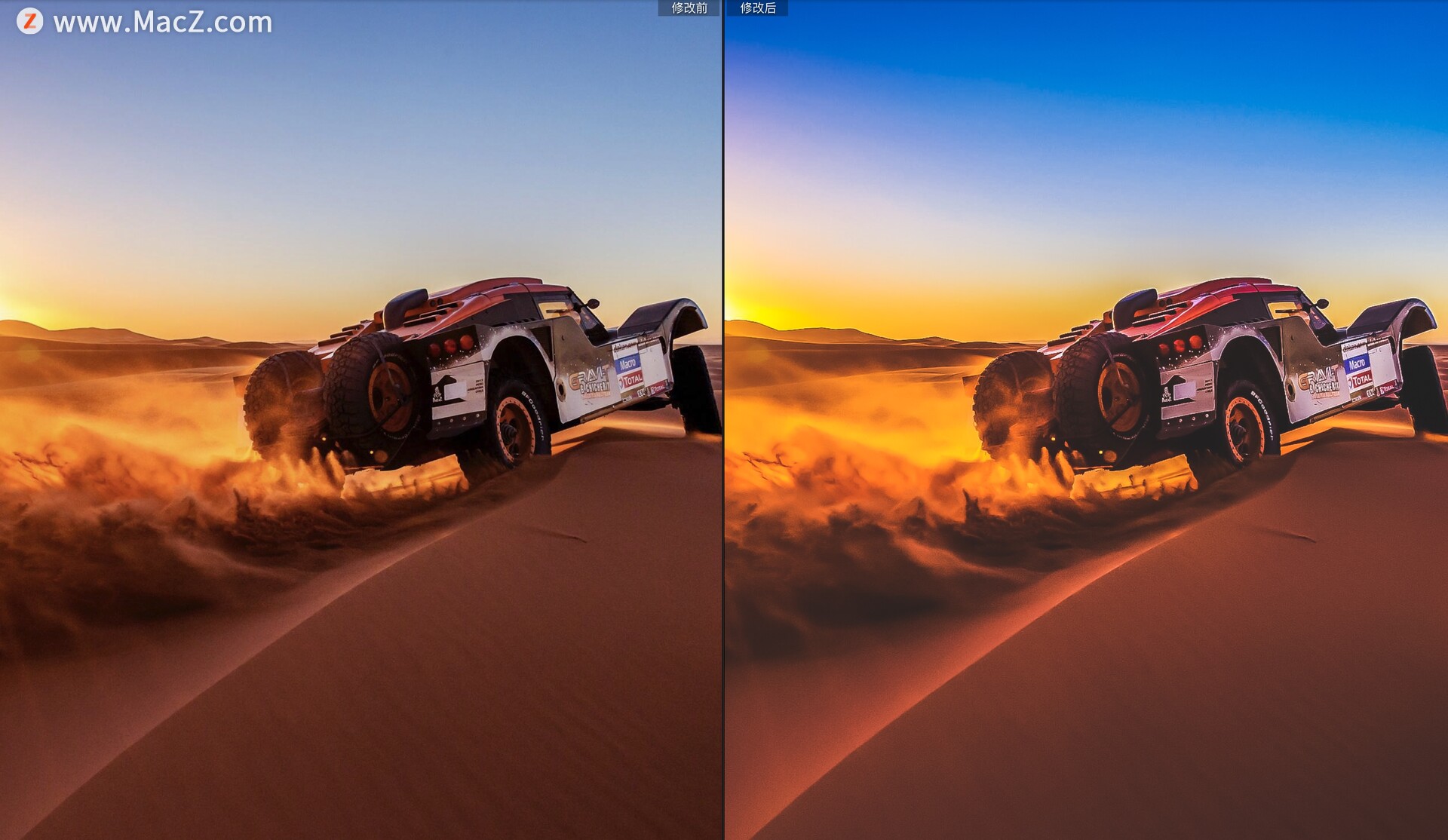Viewport: 1448px width, 840px height.
Task: Click the setting sun in the before image
Action: click(x=6, y=311)
